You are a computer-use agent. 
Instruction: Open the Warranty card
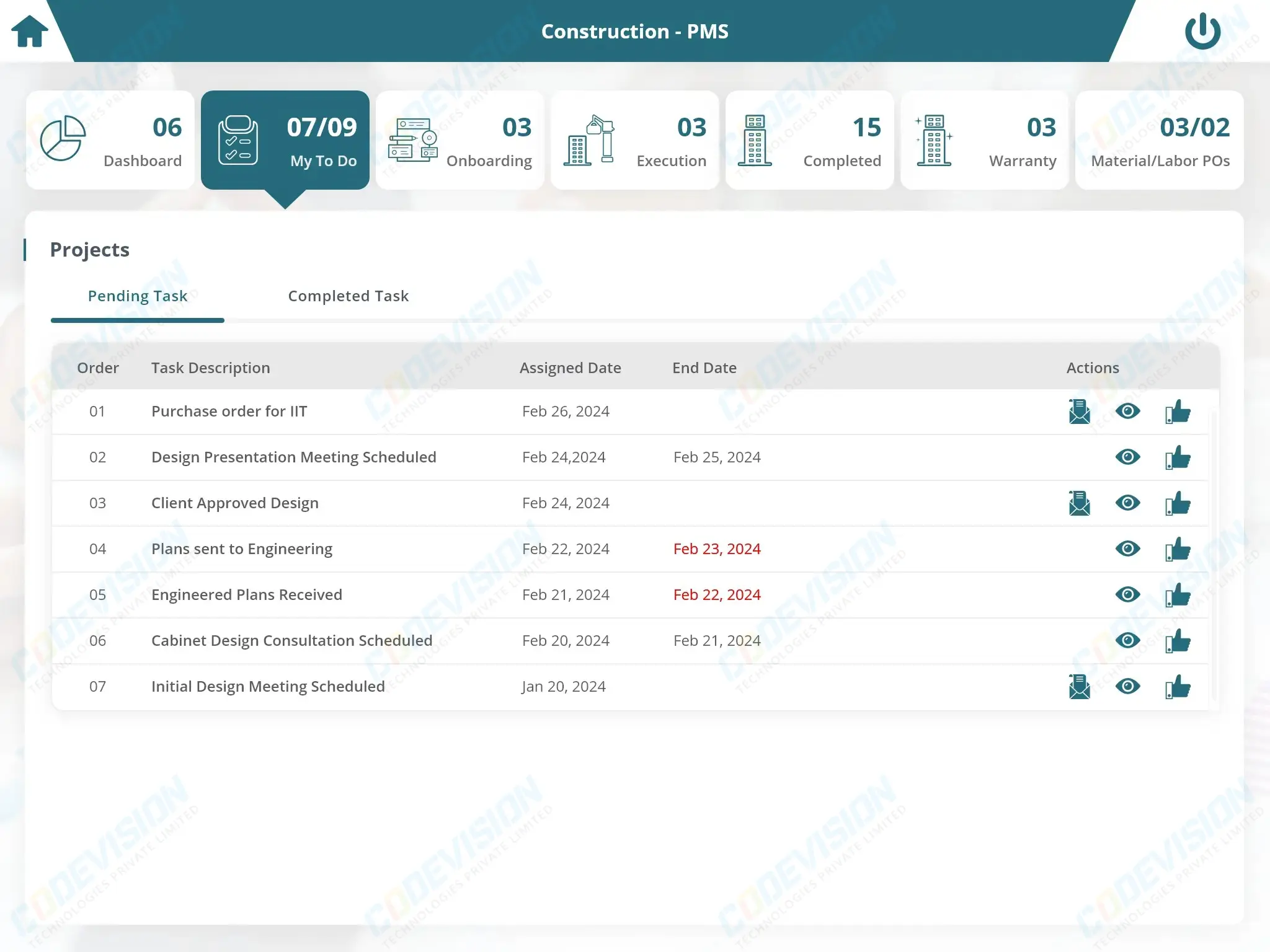click(985, 140)
